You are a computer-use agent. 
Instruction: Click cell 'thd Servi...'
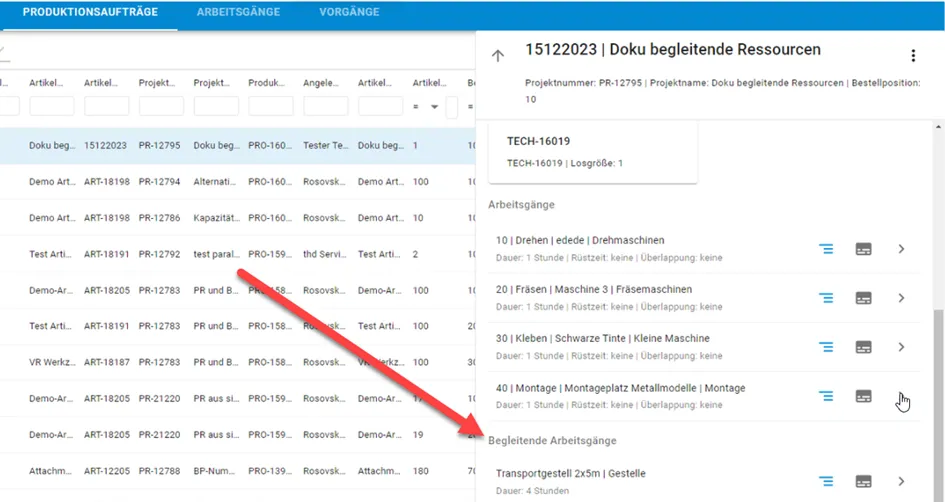click(325, 254)
